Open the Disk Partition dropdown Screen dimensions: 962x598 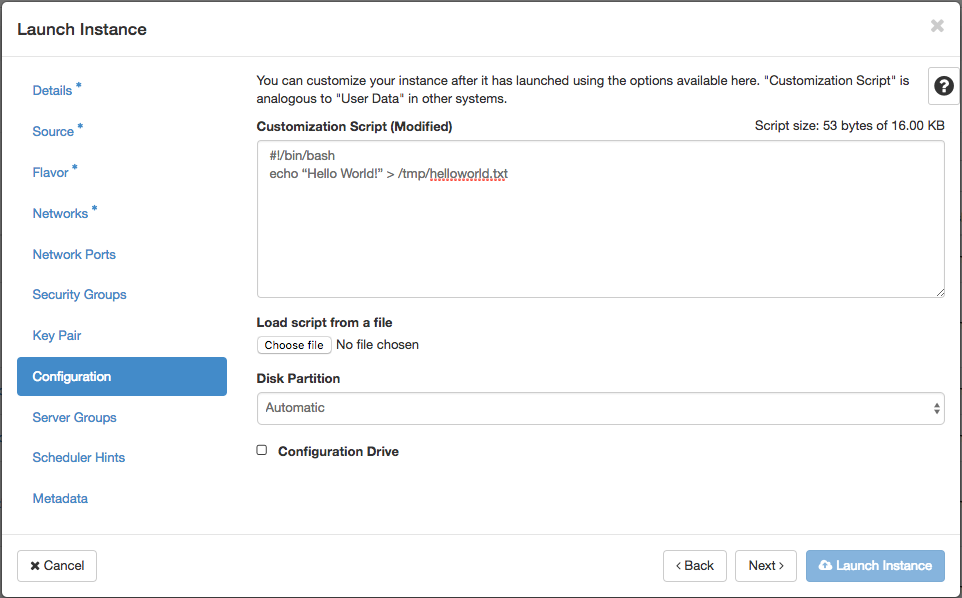coord(600,408)
